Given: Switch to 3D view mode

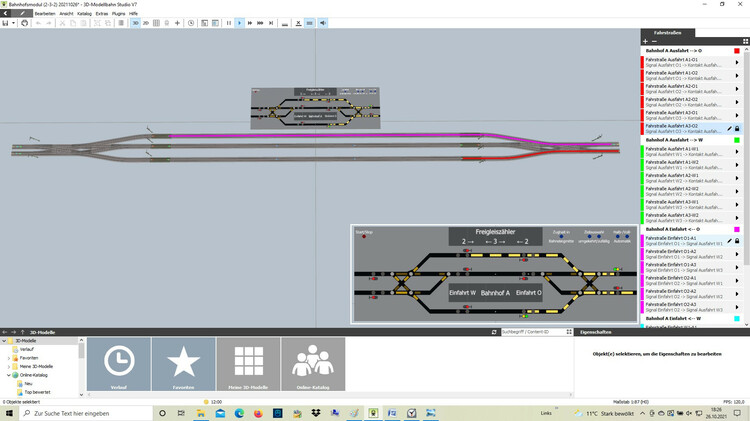Looking at the screenshot, I should 135,22.
